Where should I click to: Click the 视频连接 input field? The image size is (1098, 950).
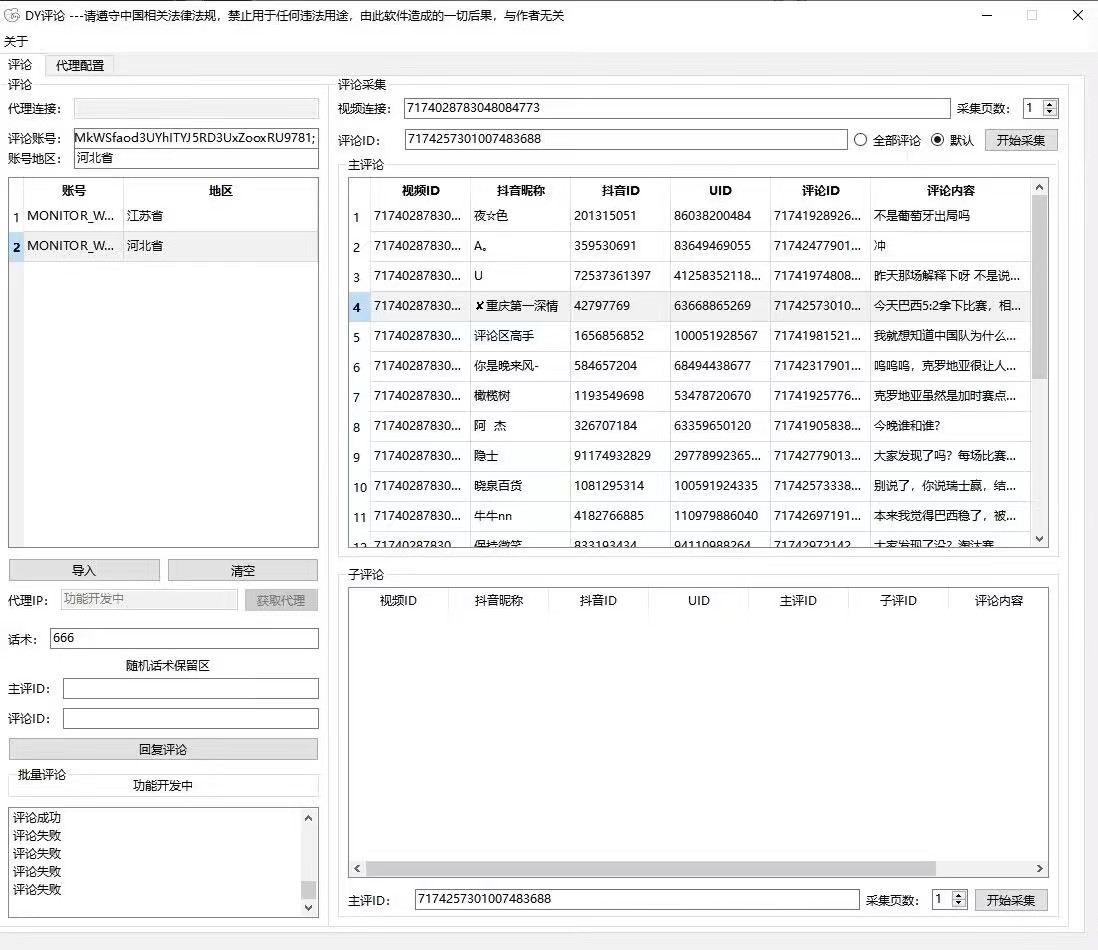[676, 108]
